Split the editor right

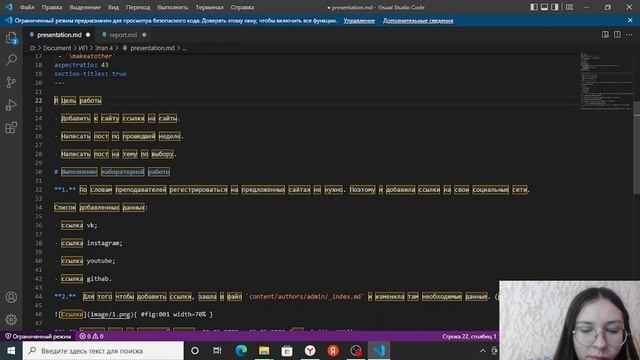tap(617, 35)
